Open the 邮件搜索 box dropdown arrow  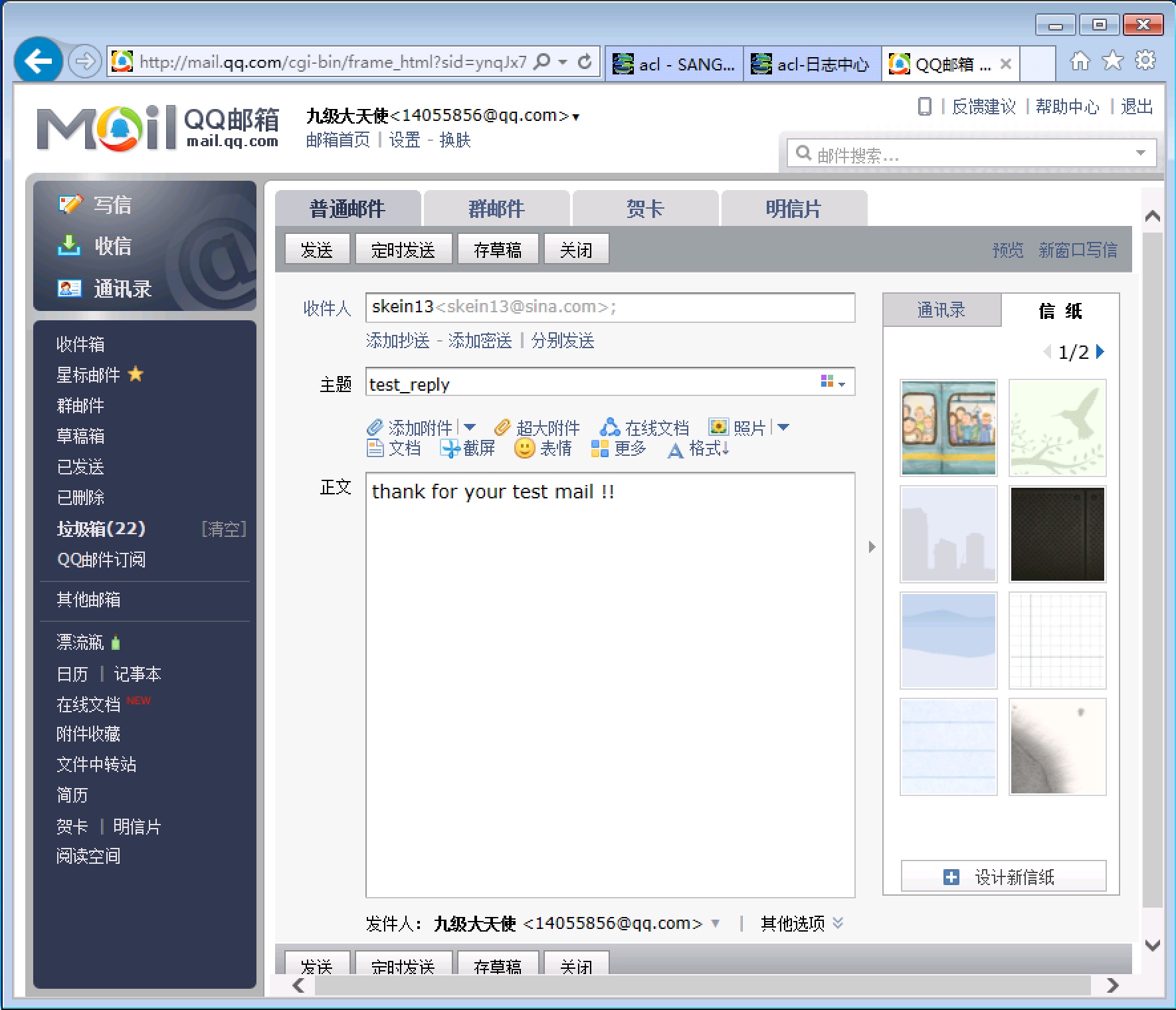click(x=1141, y=153)
